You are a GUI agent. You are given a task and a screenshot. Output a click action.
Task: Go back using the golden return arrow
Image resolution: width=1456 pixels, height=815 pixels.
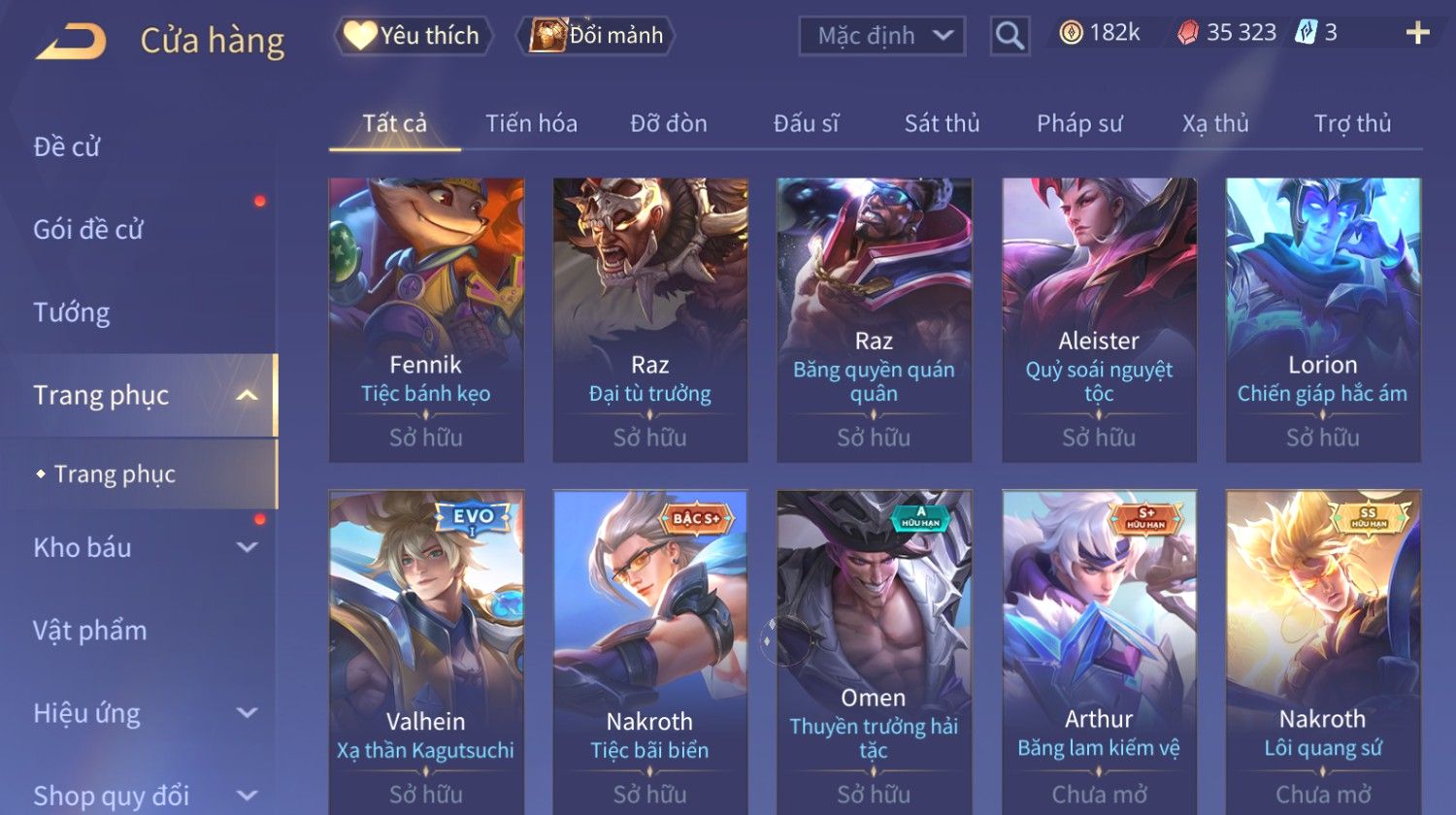[x=71, y=41]
